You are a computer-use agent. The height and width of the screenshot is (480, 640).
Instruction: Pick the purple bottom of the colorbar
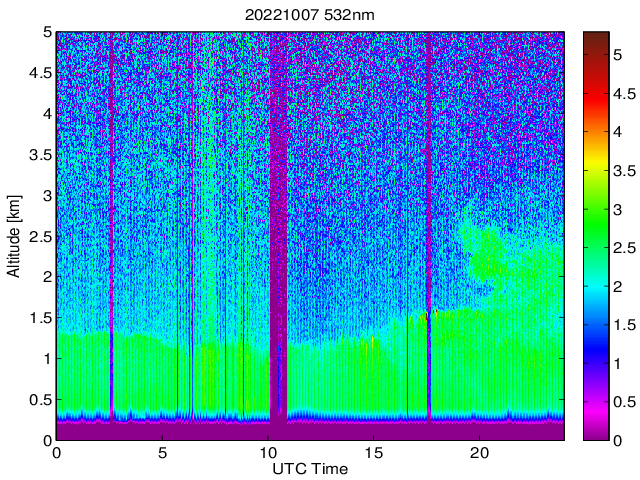pyautogui.click(x=596, y=432)
